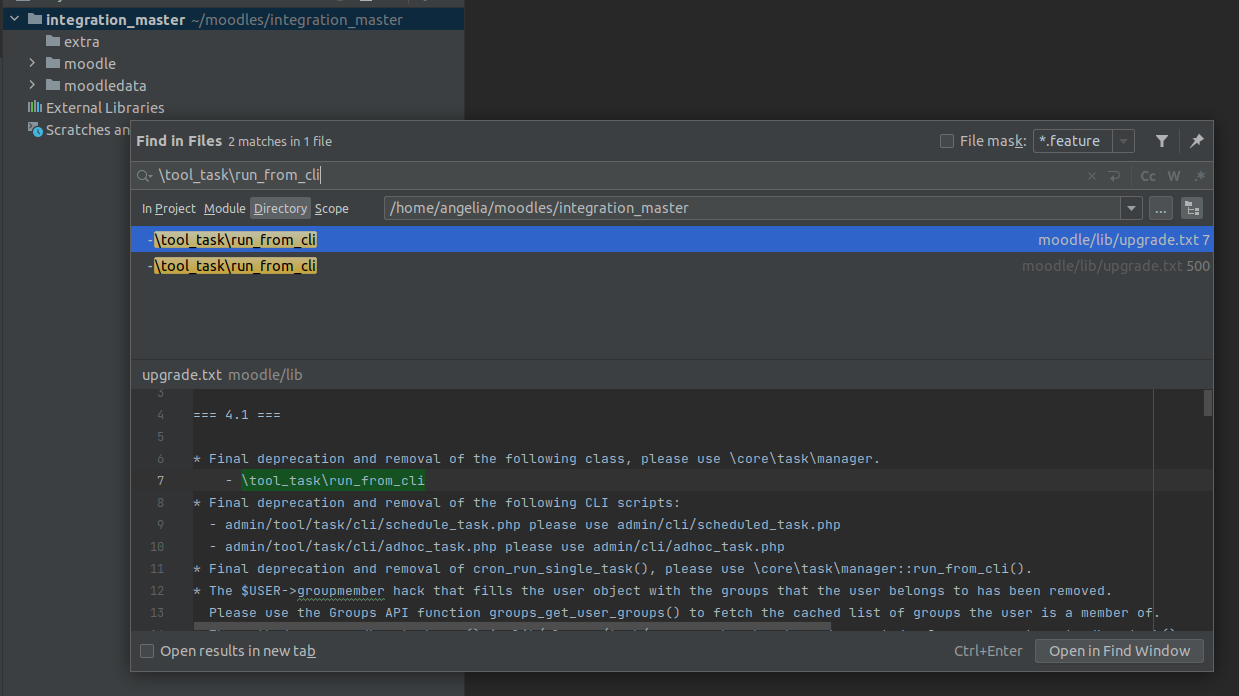Click the adhoc_task.php line in preview
This screenshot has height=696, width=1239.
pos(497,547)
